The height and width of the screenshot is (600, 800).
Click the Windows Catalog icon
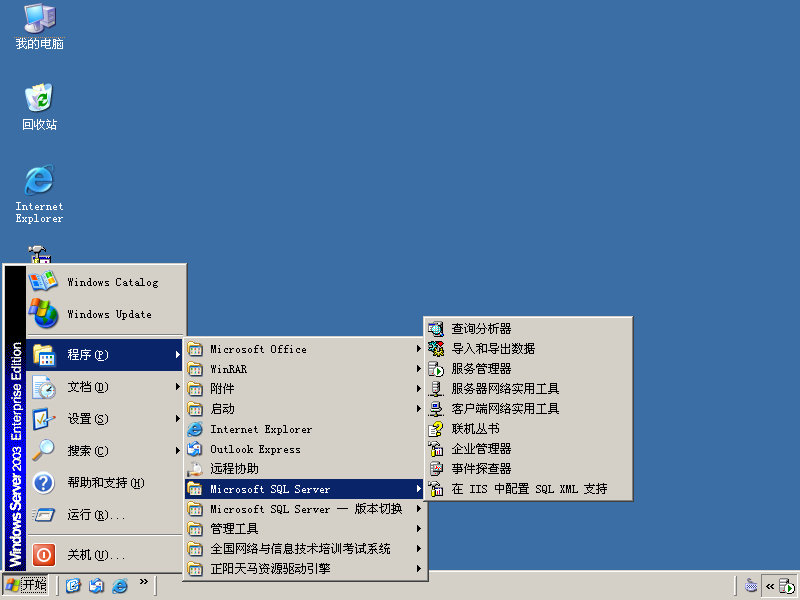[43, 282]
